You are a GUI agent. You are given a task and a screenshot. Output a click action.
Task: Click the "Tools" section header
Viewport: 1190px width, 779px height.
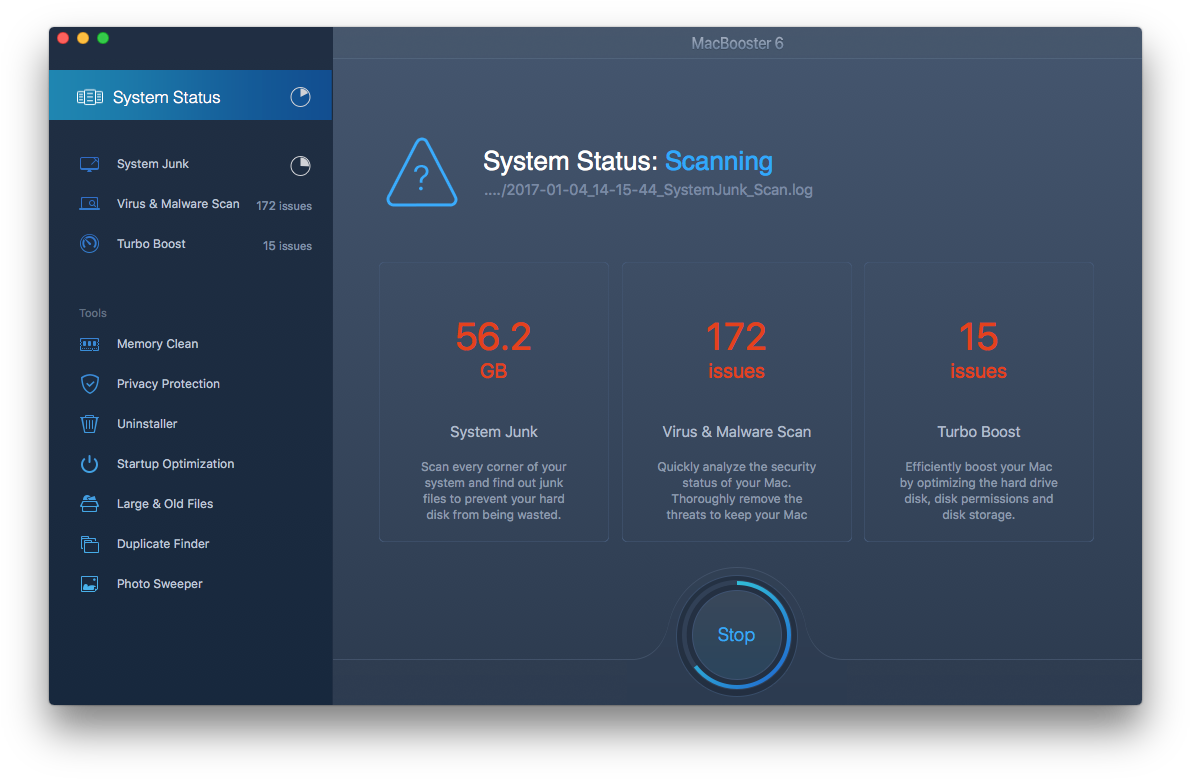(x=93, y=313)
